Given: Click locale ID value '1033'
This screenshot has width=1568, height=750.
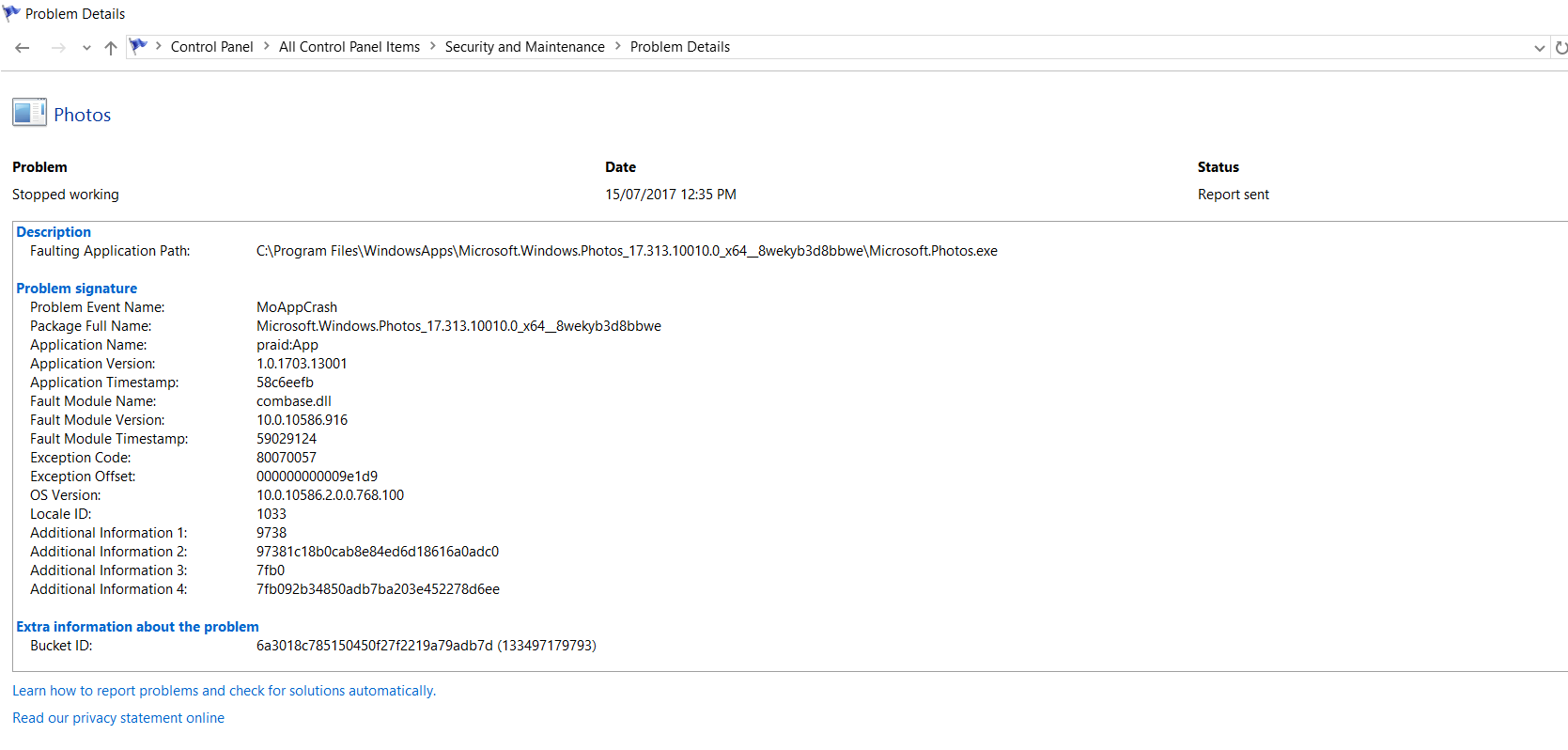Looking at the screenshot, I should [x=272, y=514].
